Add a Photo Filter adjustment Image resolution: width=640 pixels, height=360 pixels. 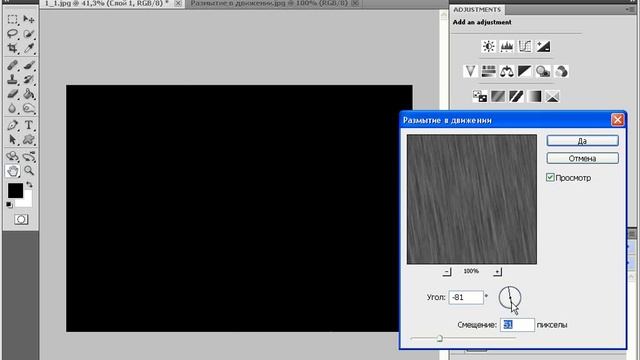click(x=543, y=71)
